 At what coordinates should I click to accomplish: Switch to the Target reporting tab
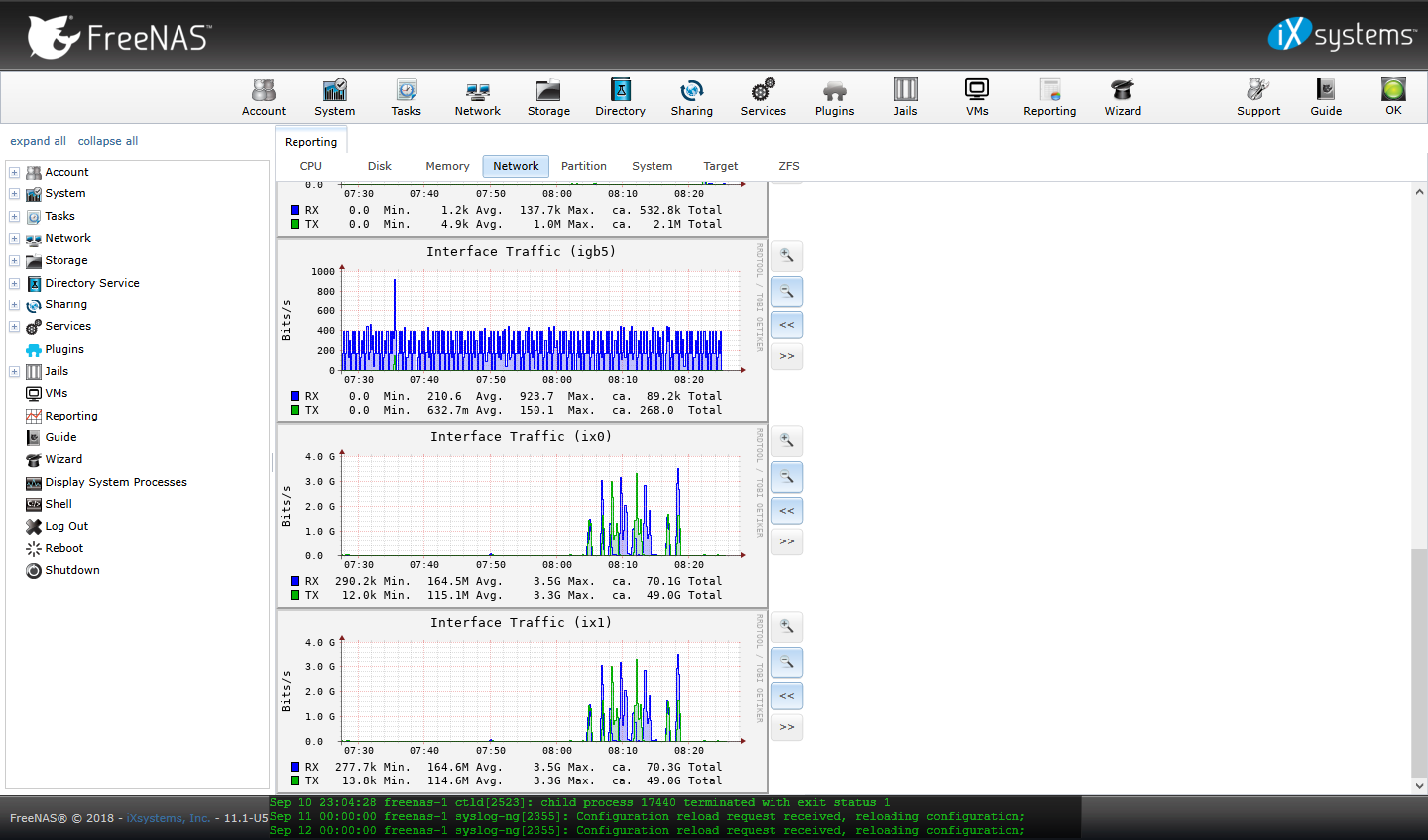click(x=721, y=166)
